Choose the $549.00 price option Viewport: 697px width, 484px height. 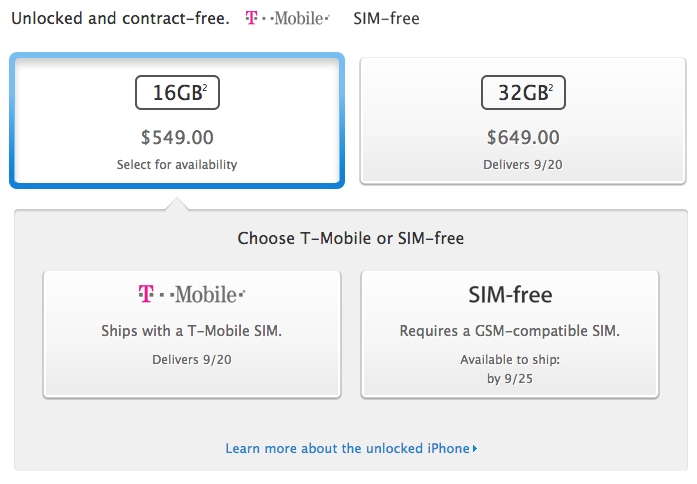[177, 137]
